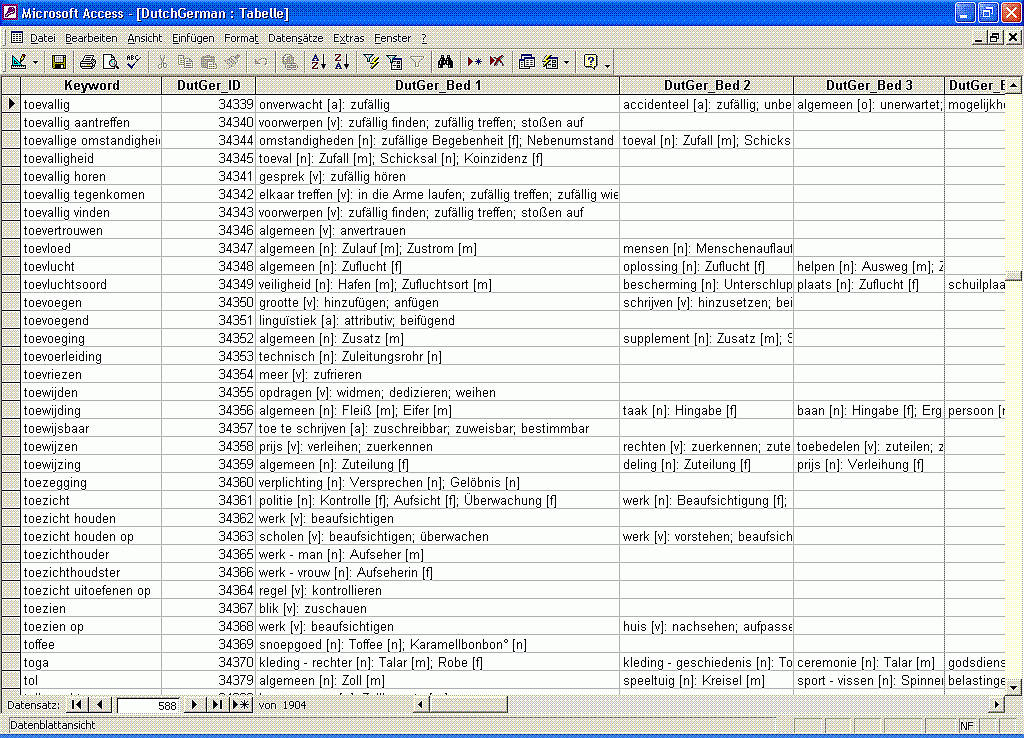Click the cell 'meer [v]: zufrieren'
The height and width of the screenshot is (738, 1024).
tap(438, 375)
